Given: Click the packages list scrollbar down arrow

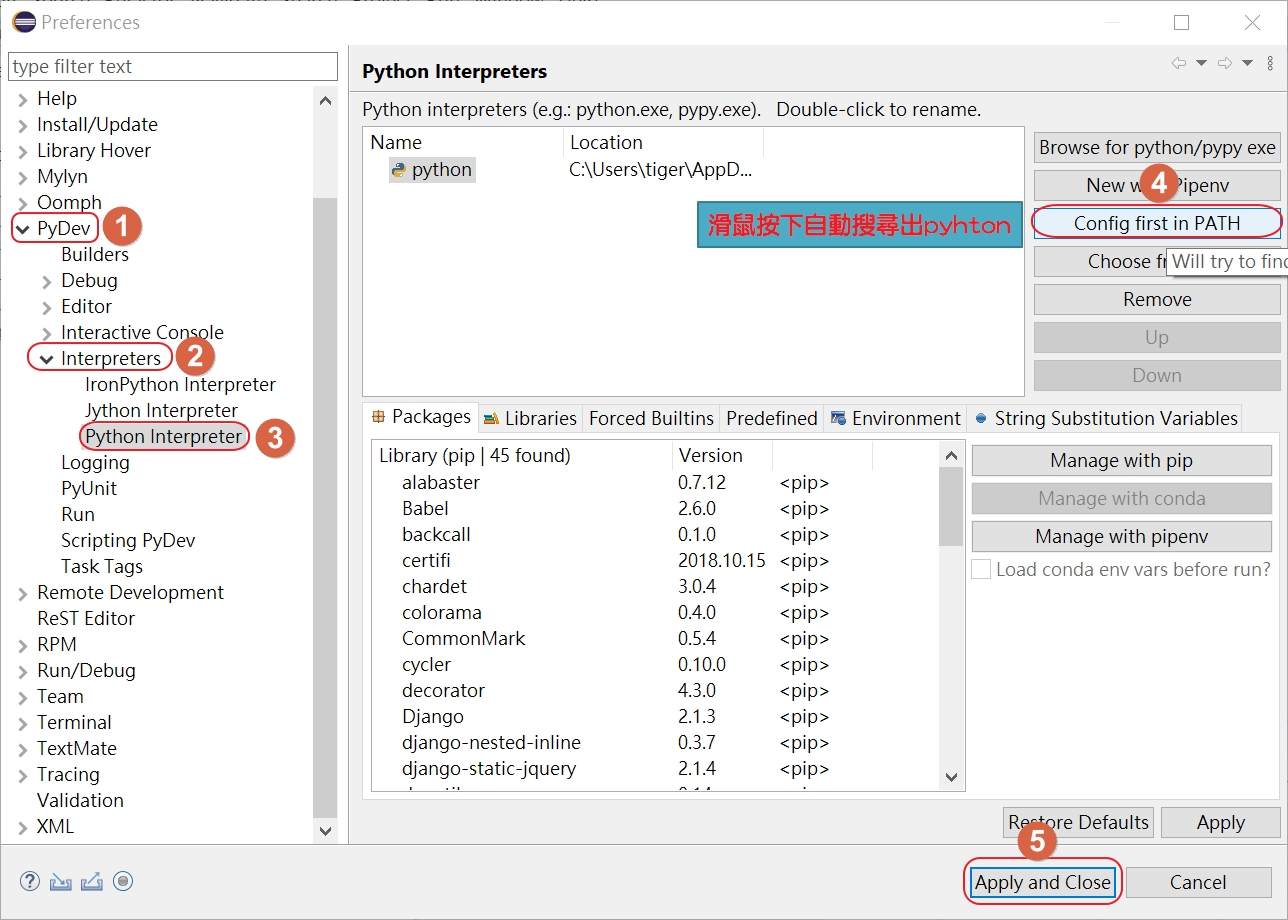Looking at the screenshot, I should point(951,777).
